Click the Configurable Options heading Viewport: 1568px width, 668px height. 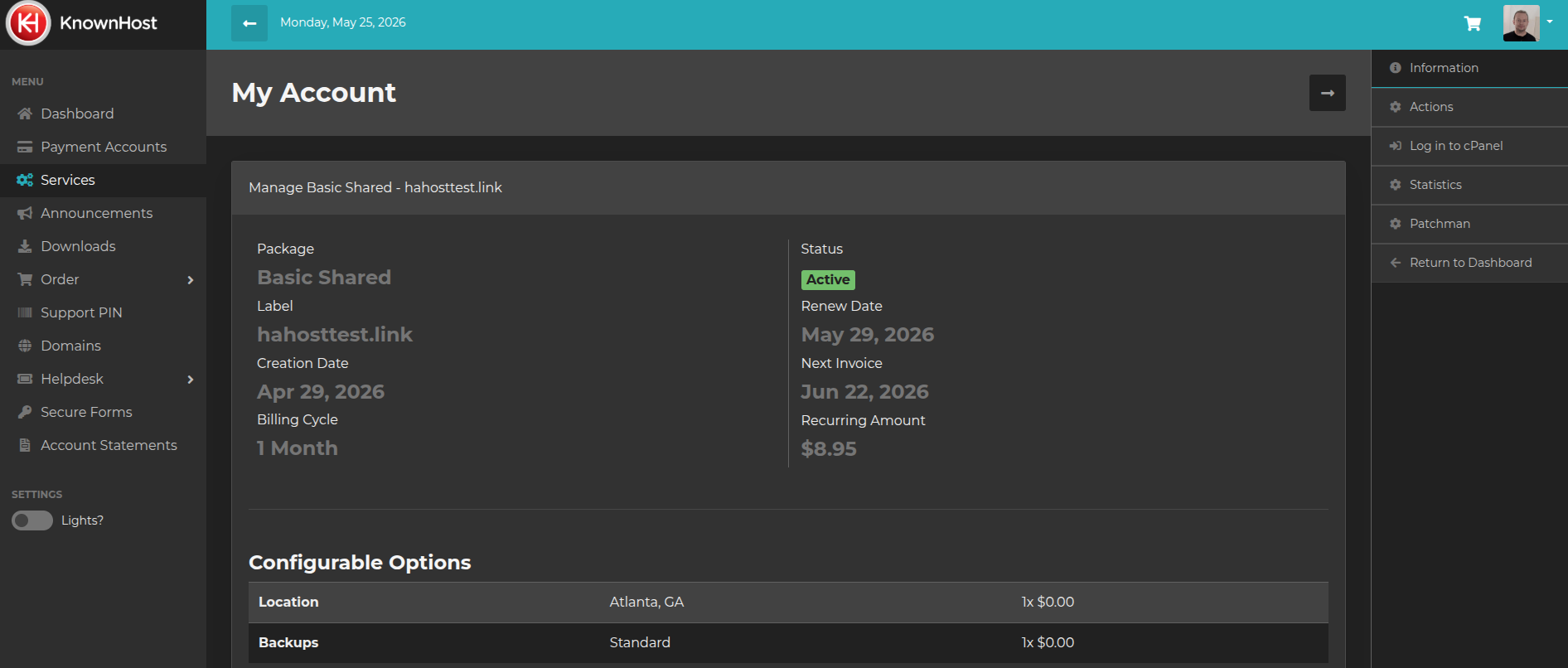click(x=360, y=563)
